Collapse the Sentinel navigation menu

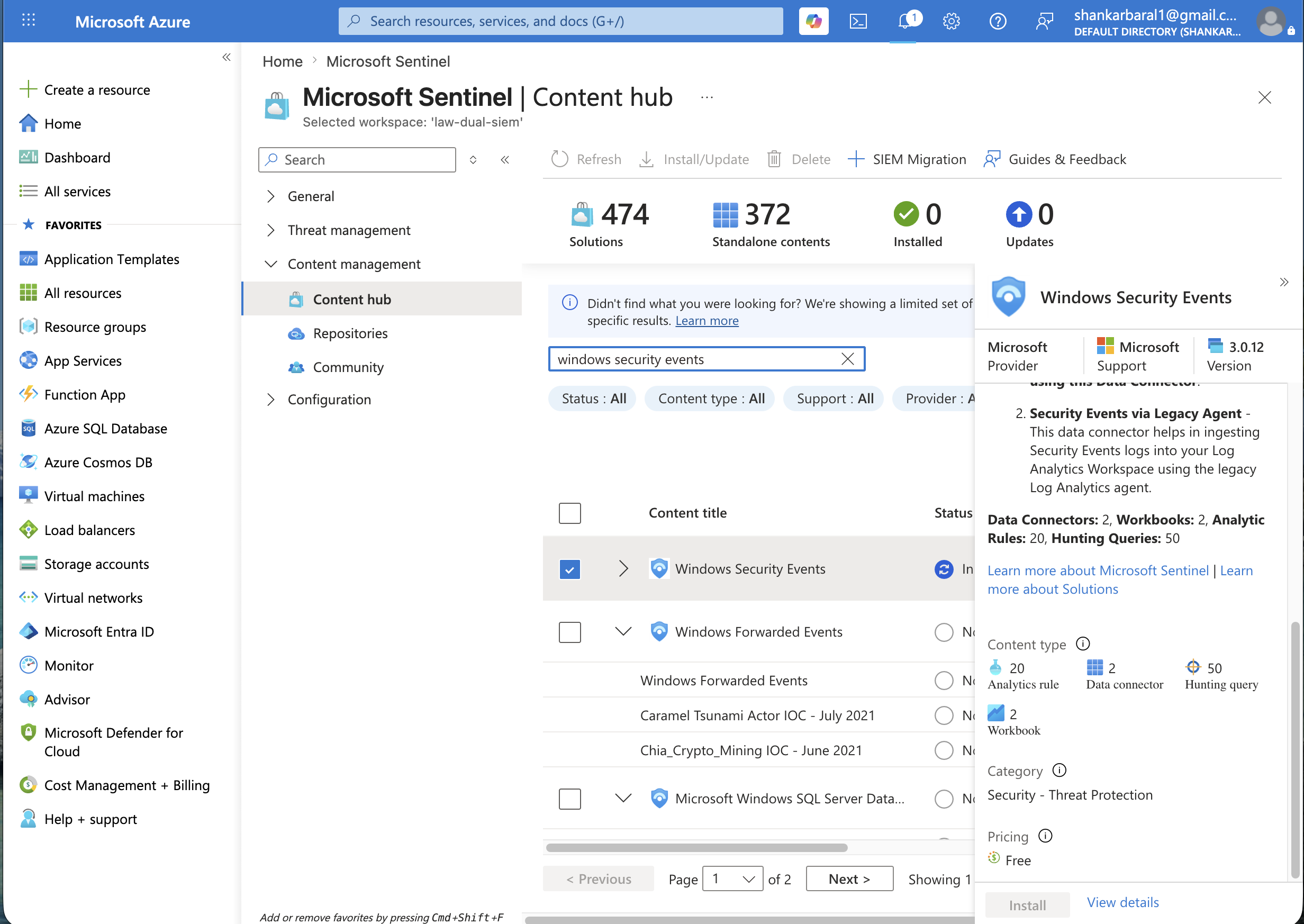505,160
